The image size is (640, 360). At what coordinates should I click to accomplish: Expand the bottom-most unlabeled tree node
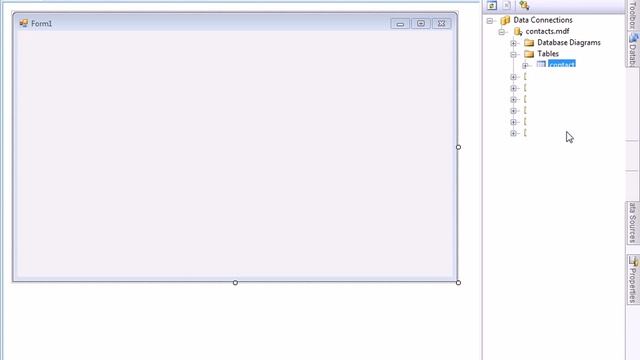click(513, 133)
